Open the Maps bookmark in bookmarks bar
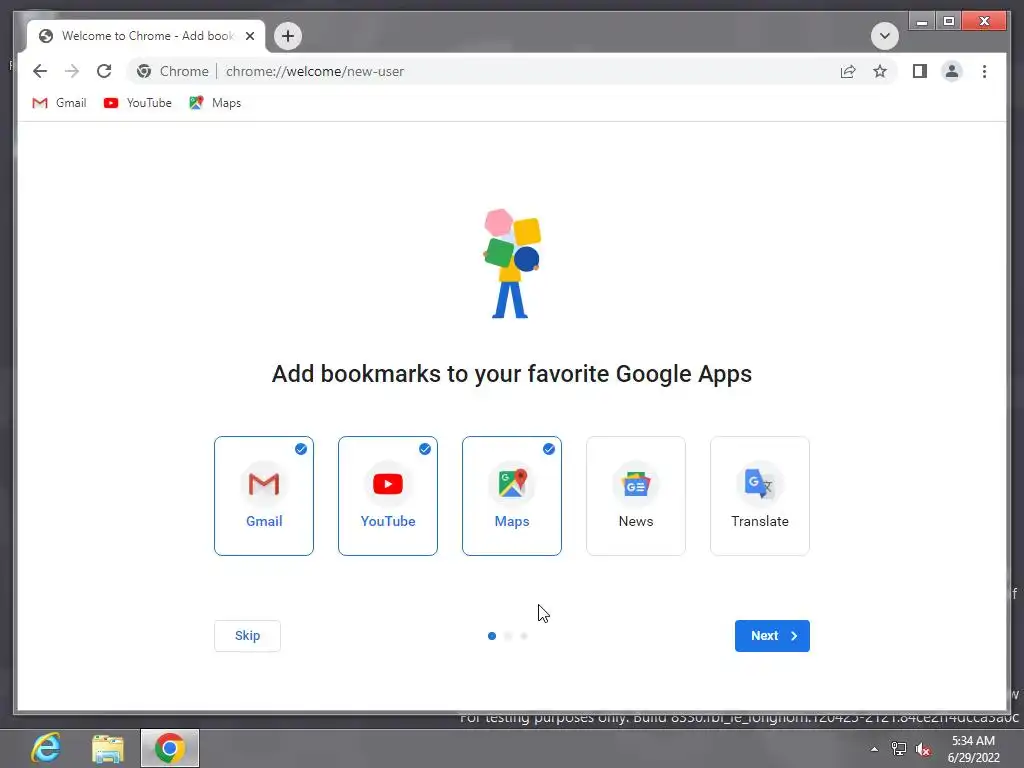Screen dimensions: 1024x768 tap(216, 103)
